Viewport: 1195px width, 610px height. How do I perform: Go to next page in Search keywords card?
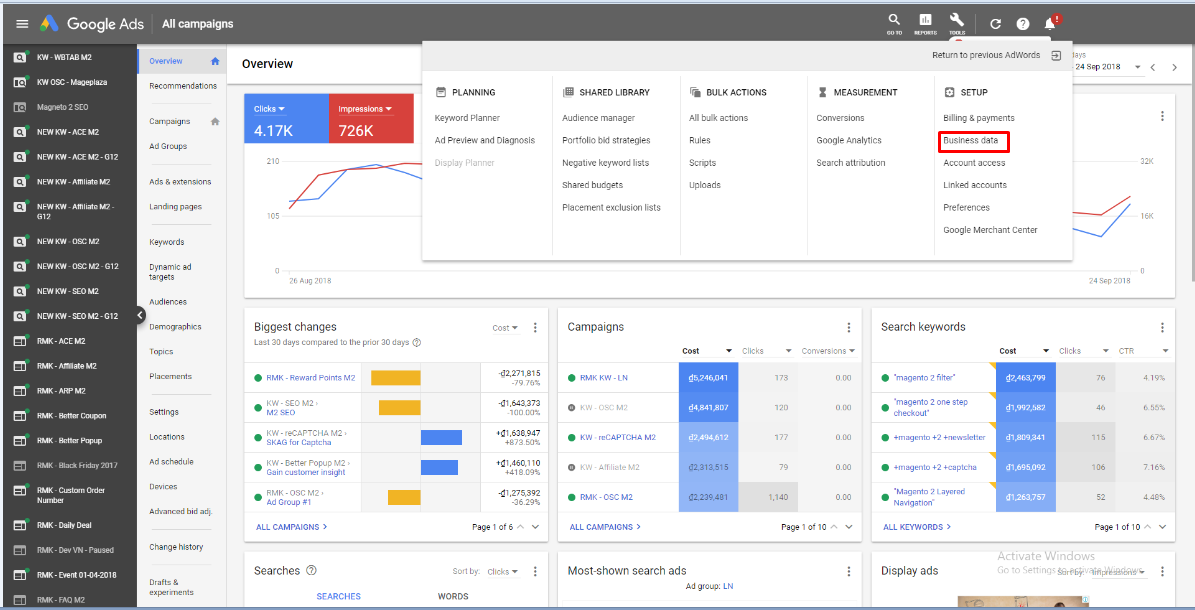coord(1162,527)
